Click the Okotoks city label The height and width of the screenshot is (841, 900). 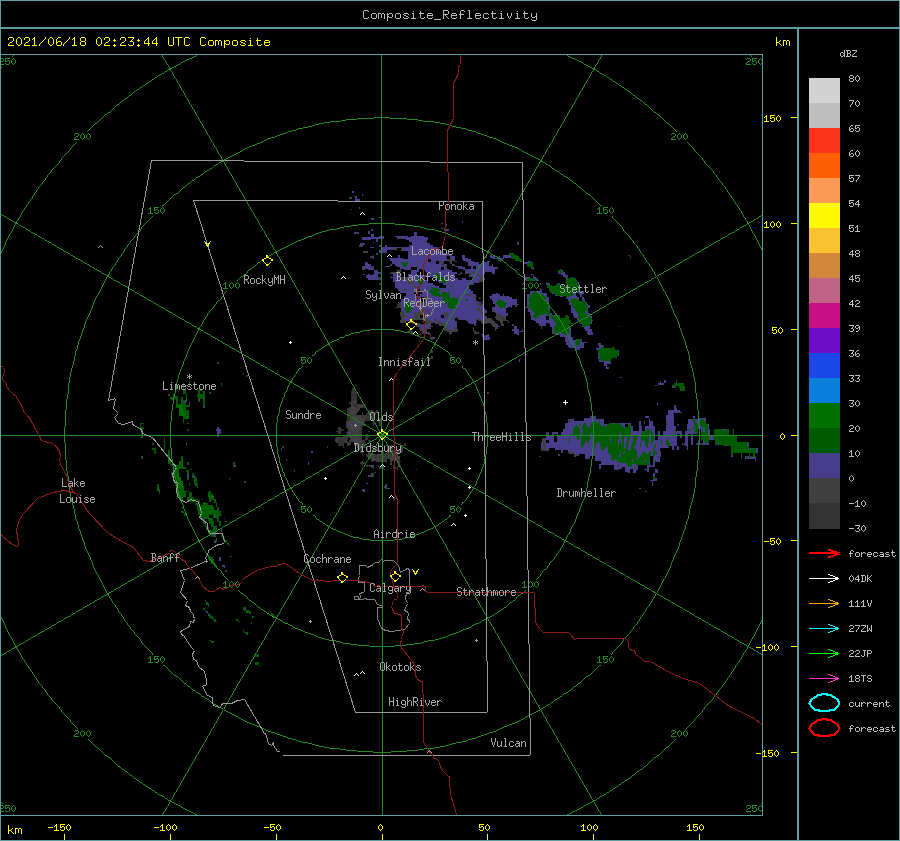[x=400, y=667]
